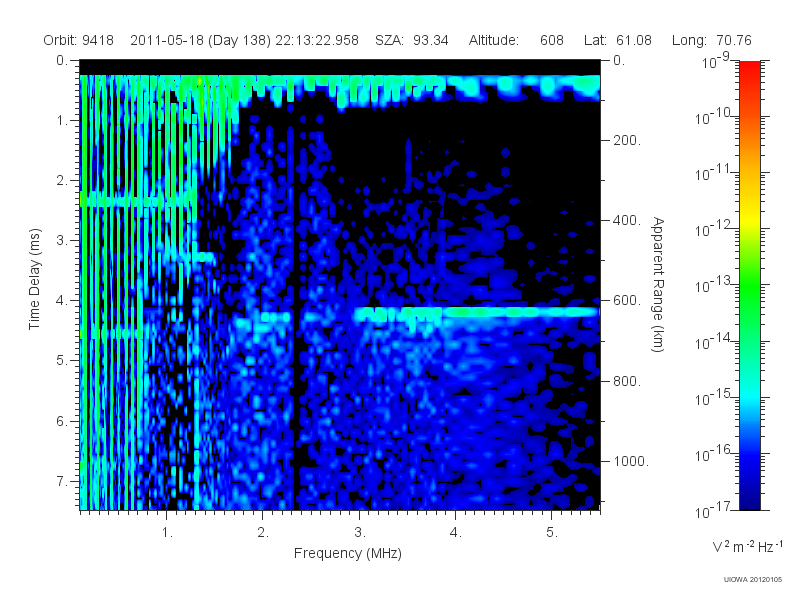
Task: Click the apparent range label '600.'
Action: point(627,301)
